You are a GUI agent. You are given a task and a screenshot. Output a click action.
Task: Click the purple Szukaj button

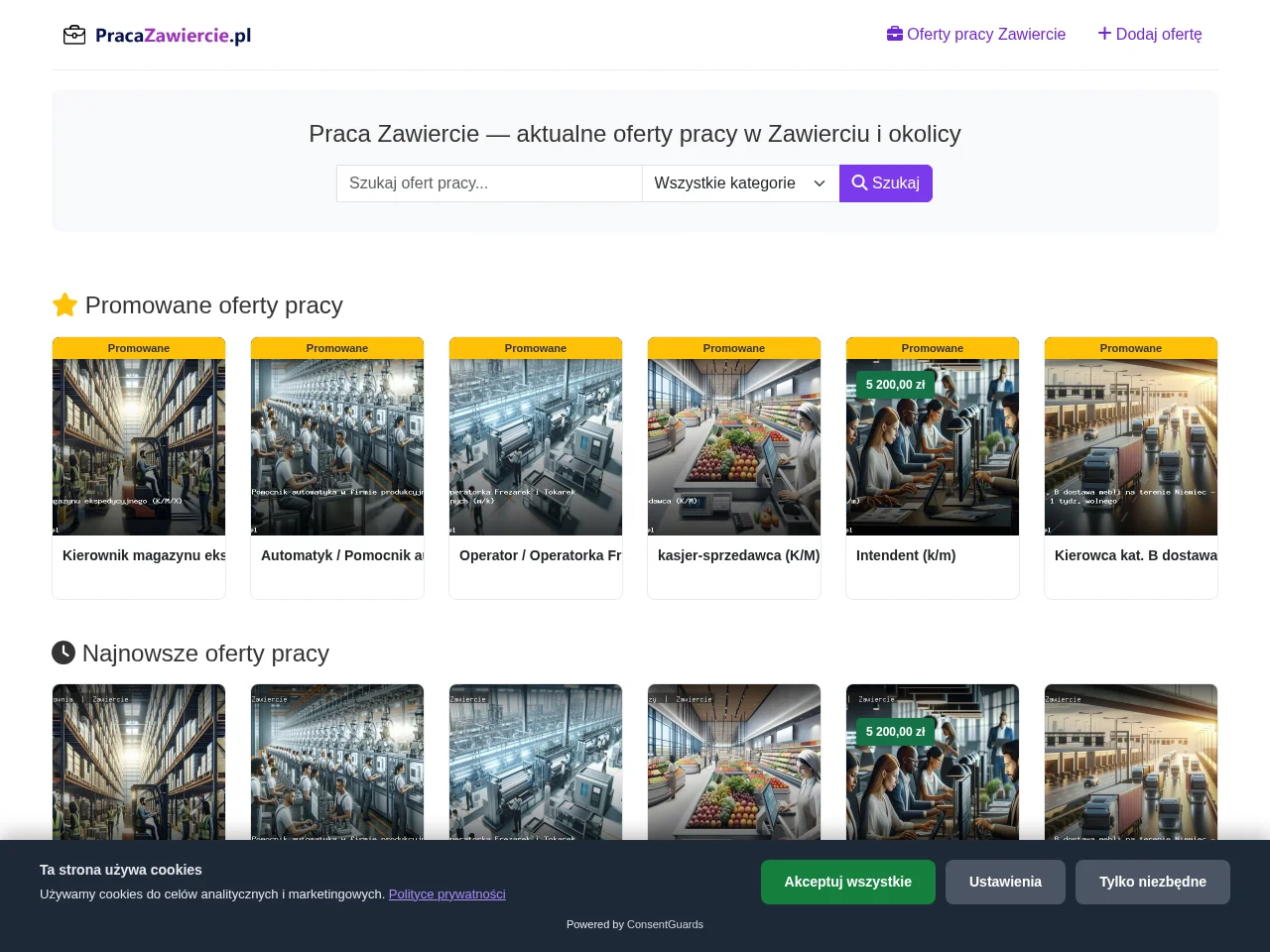click(x=886, y=183)
